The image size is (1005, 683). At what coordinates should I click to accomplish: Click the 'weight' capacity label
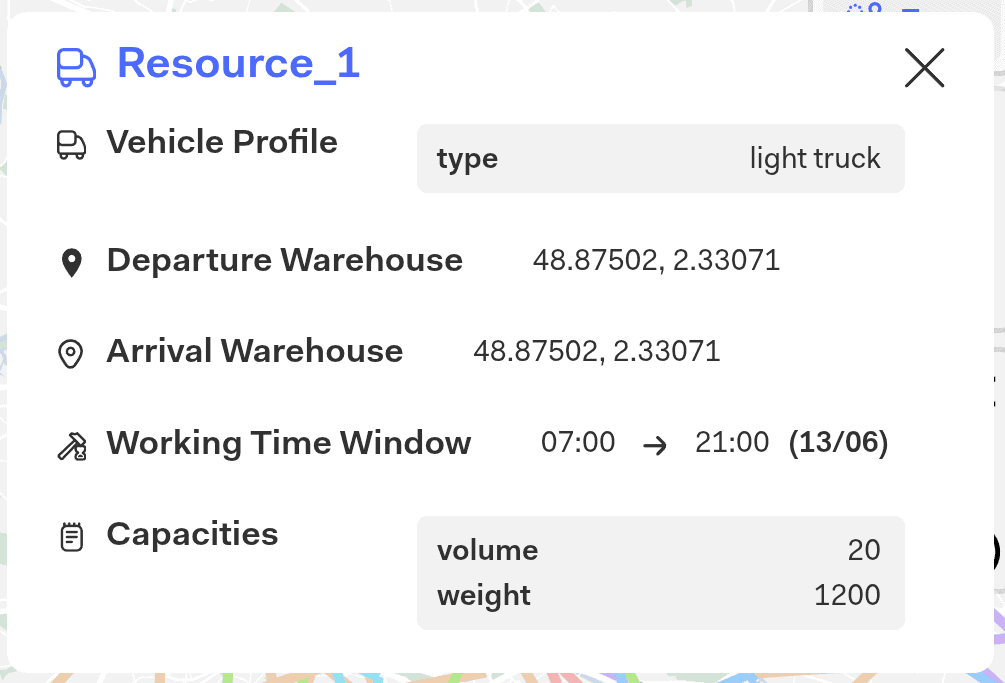484,596
